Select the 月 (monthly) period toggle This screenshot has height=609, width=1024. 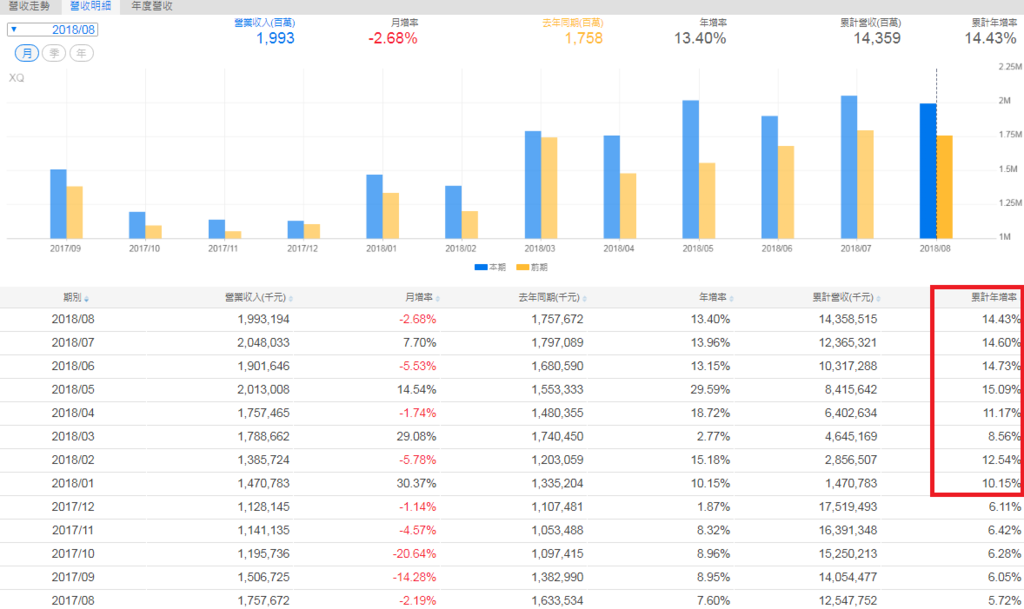click(27, 53)
